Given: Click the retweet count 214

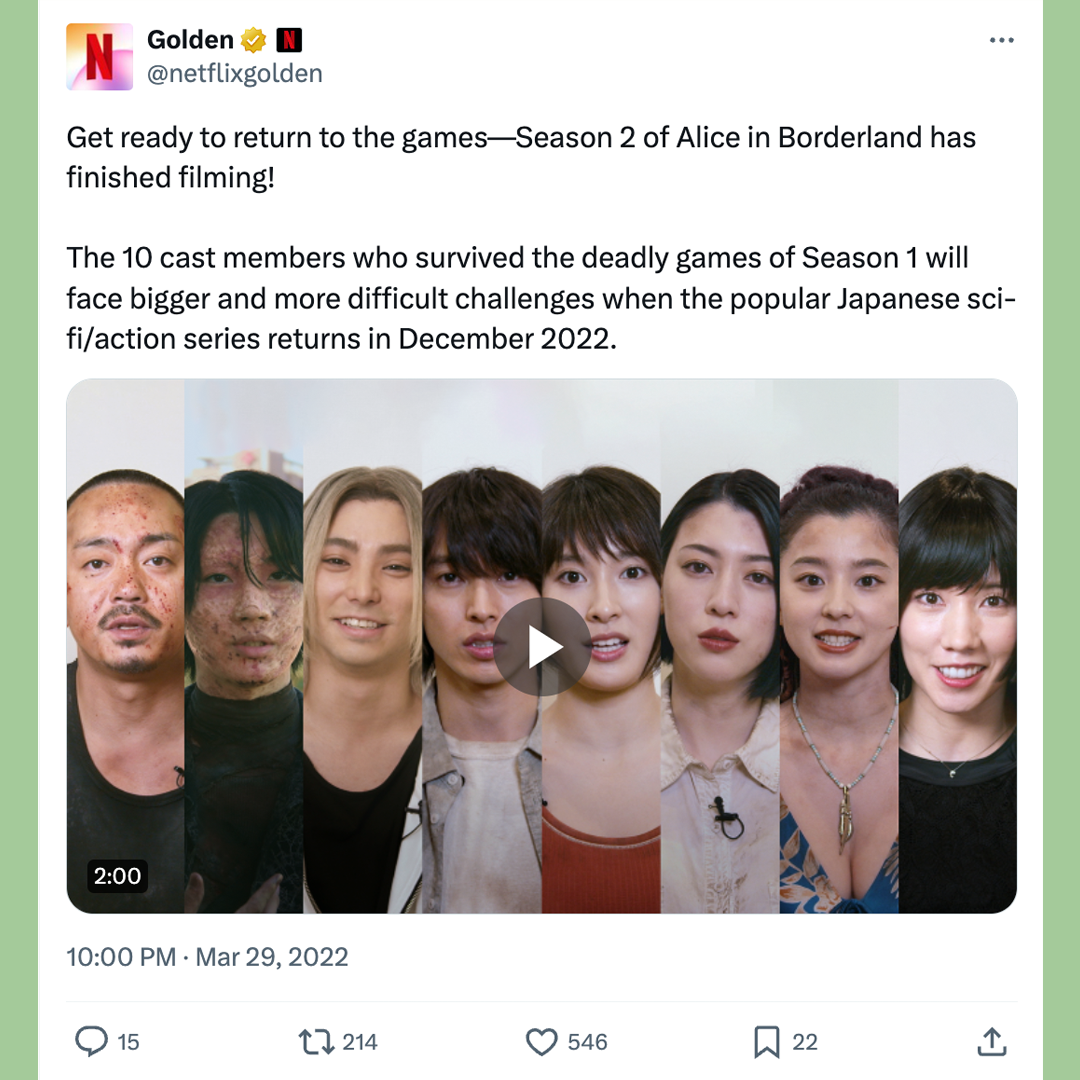Looking at the screenshot, I should [360, 1041].
